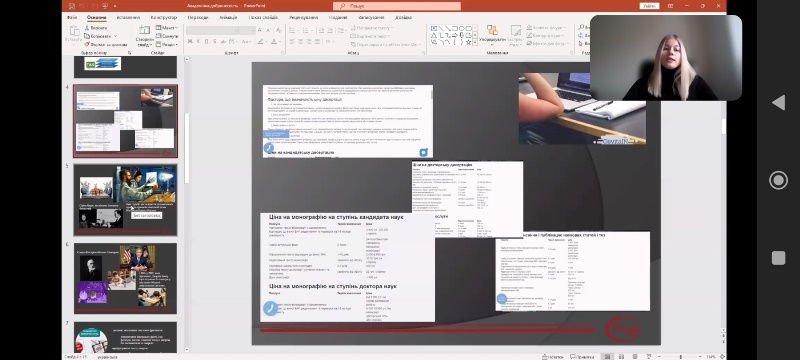
Task: Click the zoom slider in status bar
Action: [x=680, y=356]
